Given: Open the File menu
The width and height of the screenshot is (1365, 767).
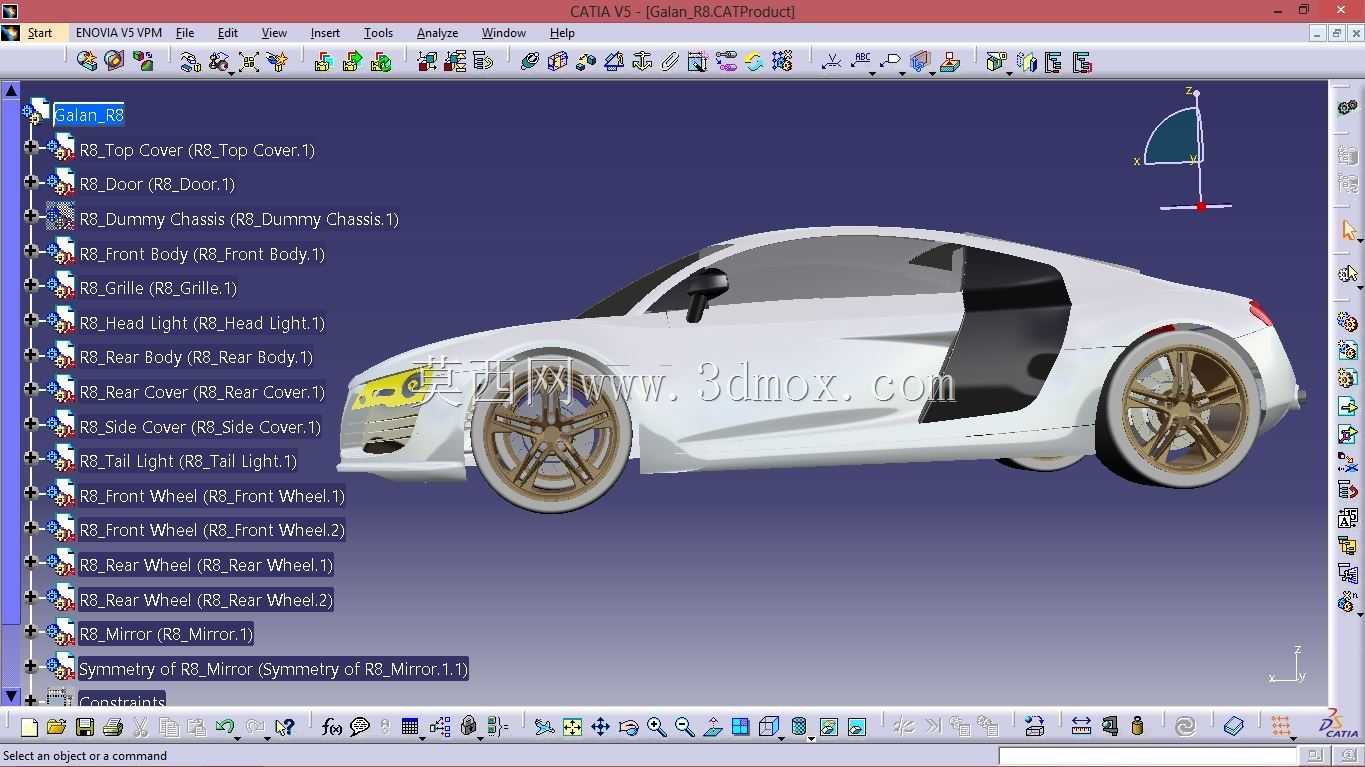Looking at the screenshot, I should tap(185, 33).
